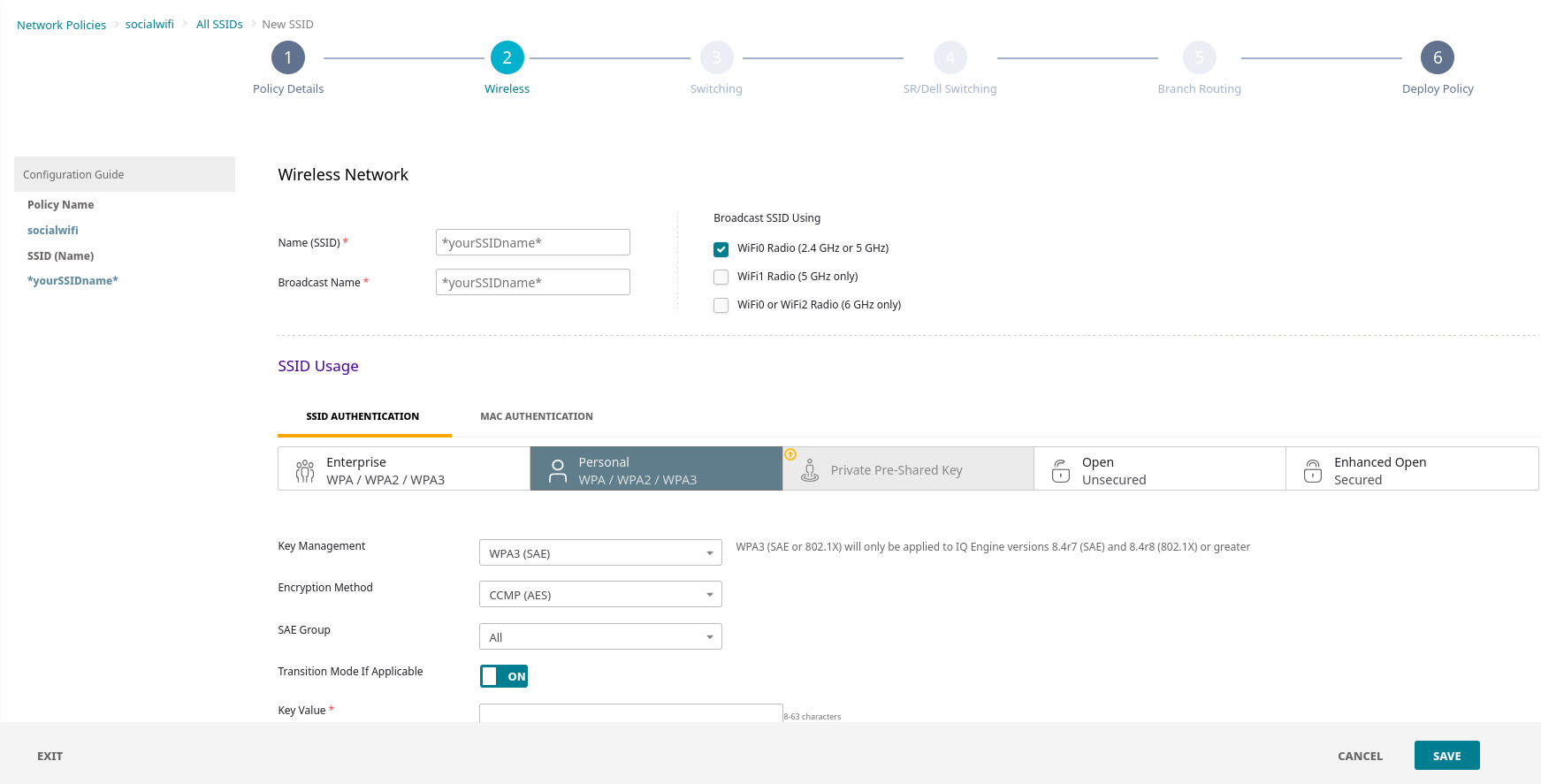Expand the Encryption Method dropdown
The height and width of the screenshot is (784, 1541).
pyautogui.click(x=600, y=595)
